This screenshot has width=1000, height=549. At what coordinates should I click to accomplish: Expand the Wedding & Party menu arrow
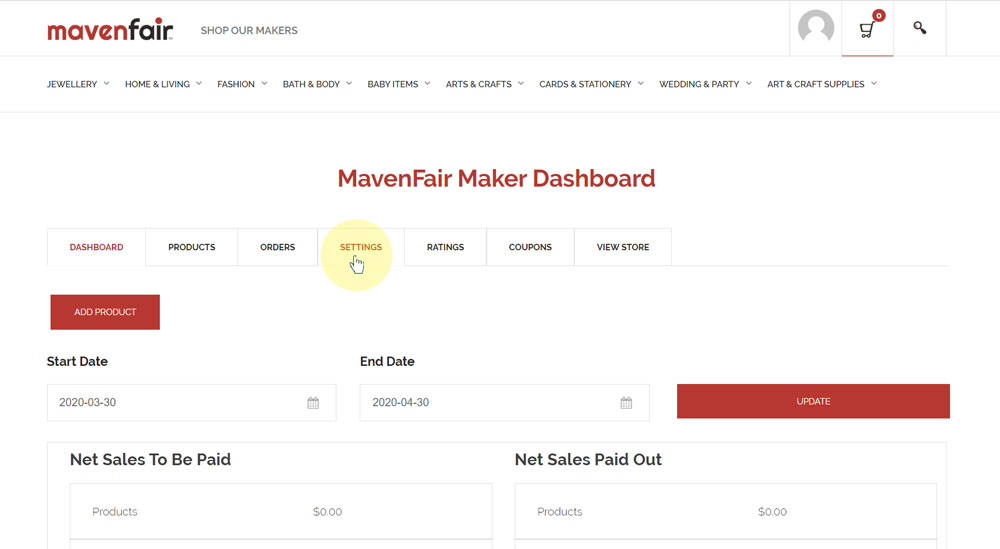(x=749, y=83)
